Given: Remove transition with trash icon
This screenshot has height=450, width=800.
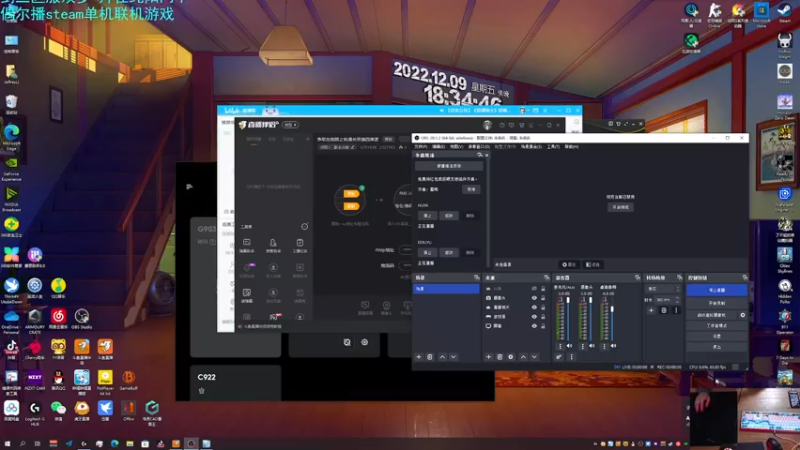Looking at the screenshot, I should [664, 310].
